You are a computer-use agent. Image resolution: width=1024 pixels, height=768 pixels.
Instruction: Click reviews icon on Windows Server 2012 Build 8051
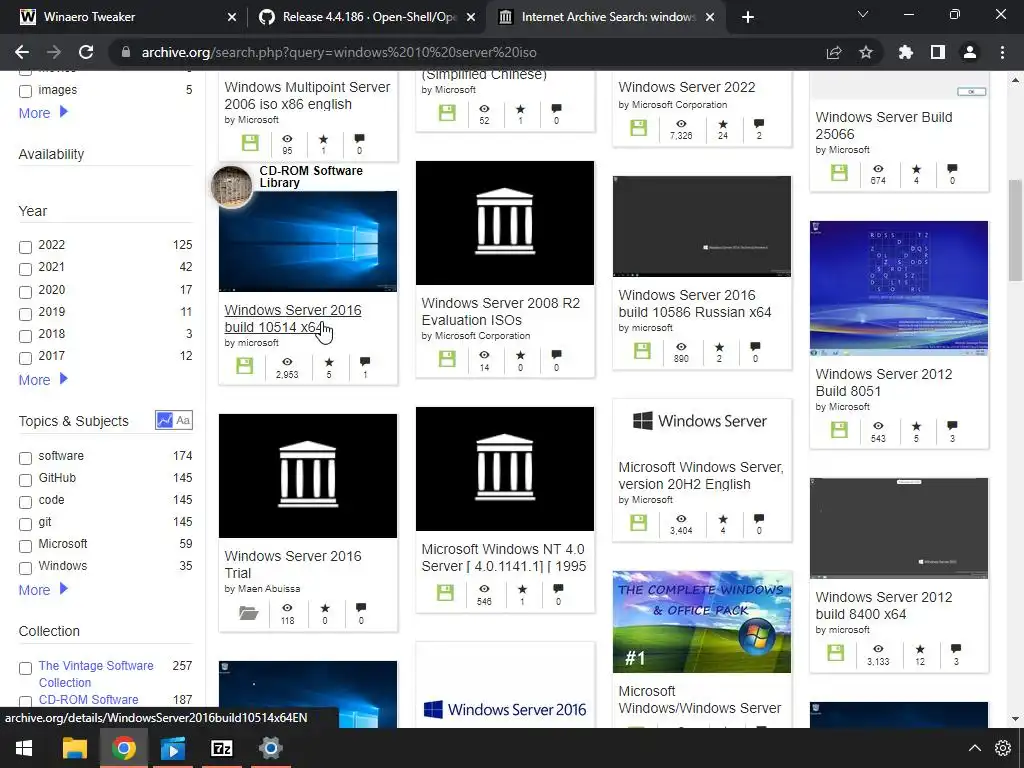point(952,426)
